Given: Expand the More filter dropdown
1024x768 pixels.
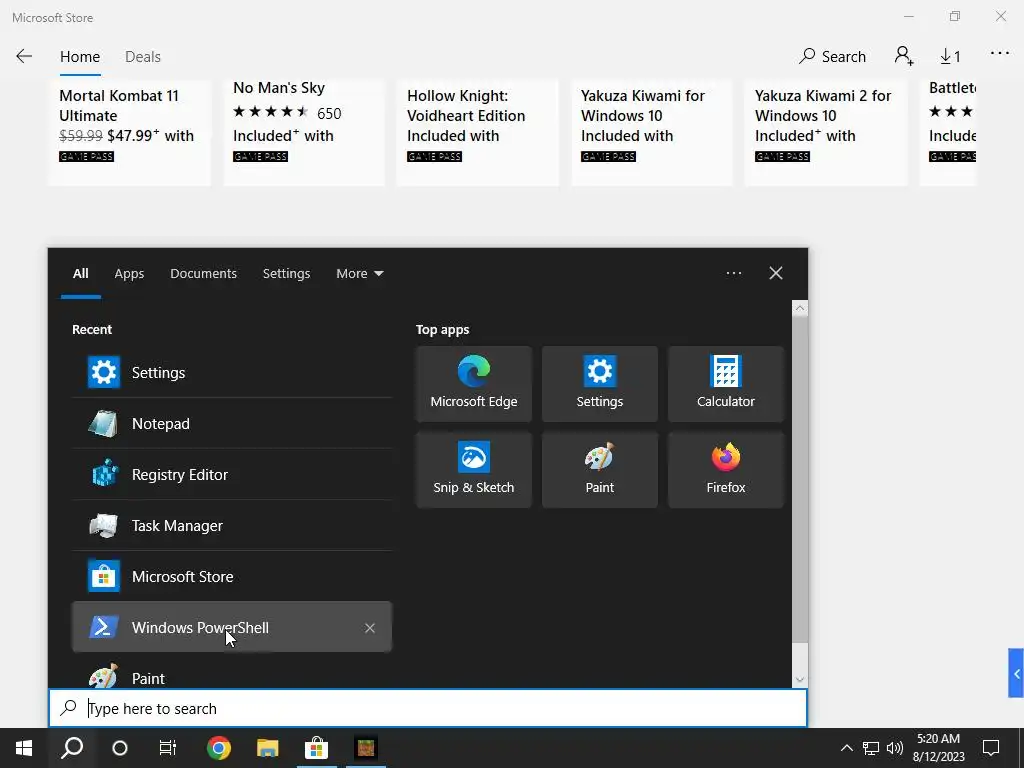Looking at the screenshot, I should click(x=359, y=274).
